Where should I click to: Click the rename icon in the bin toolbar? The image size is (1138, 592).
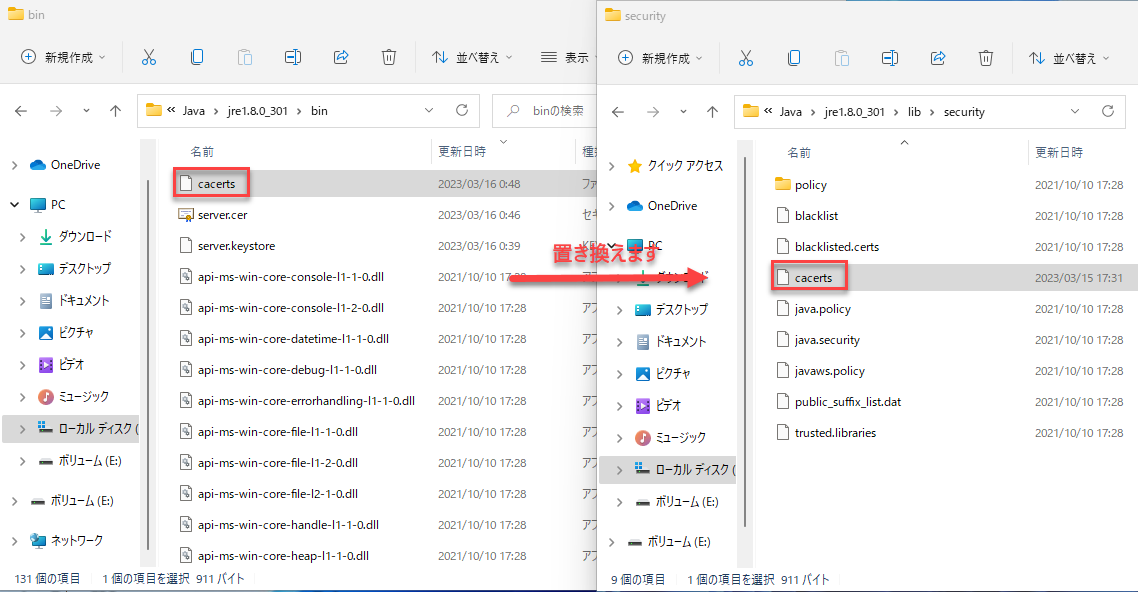click(293, 57)
